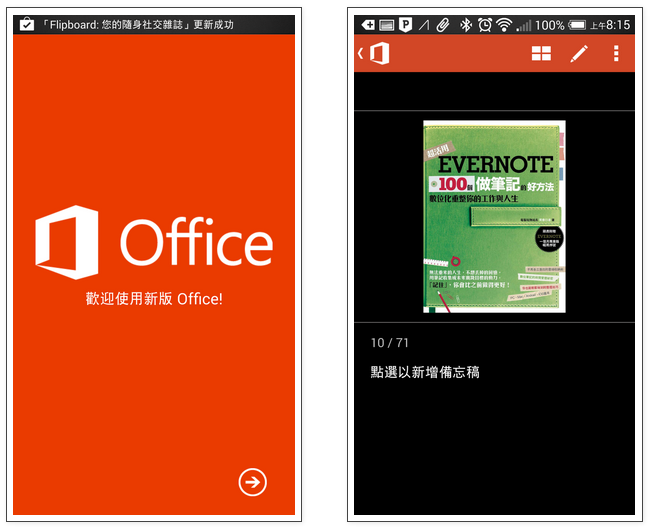Tap the Office logo on welcome screen

154,242
